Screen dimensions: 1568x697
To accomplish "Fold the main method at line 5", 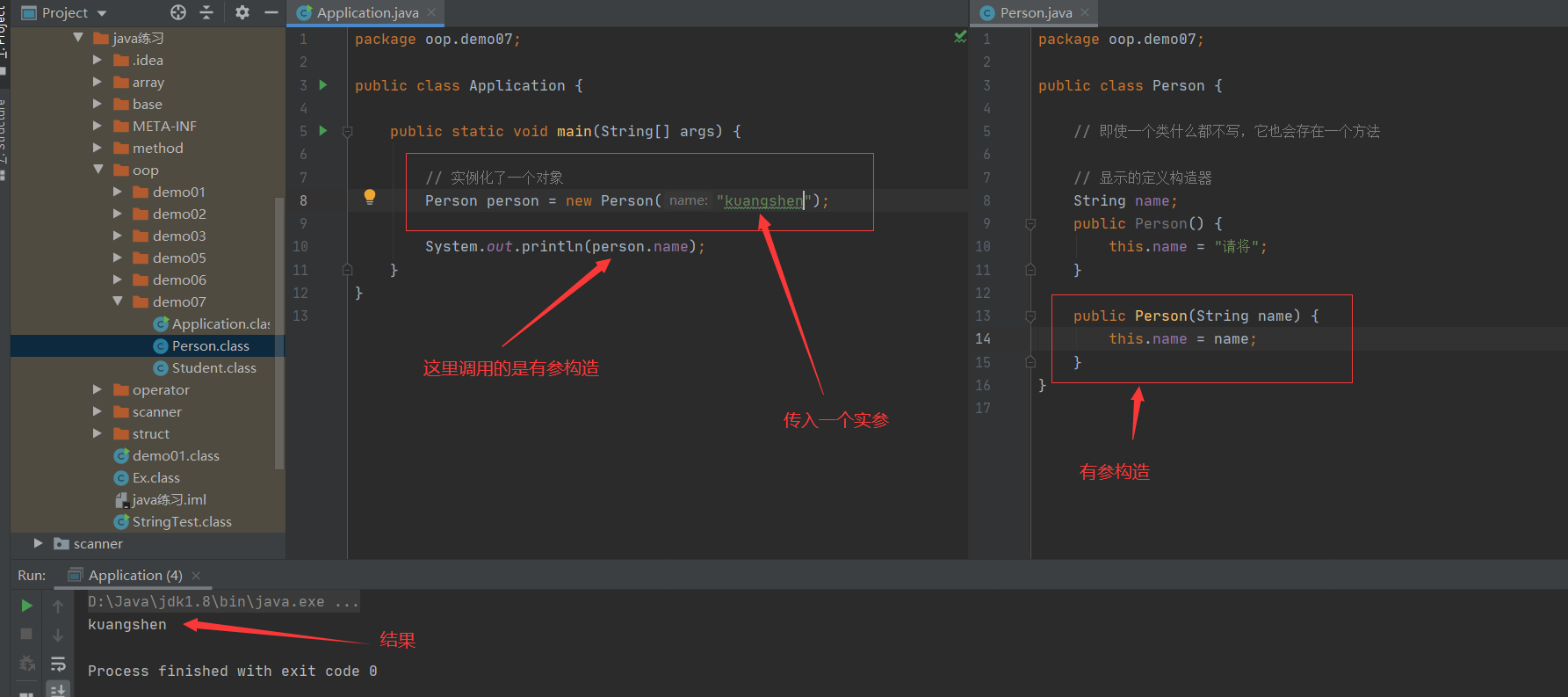I will coord(348,132).
